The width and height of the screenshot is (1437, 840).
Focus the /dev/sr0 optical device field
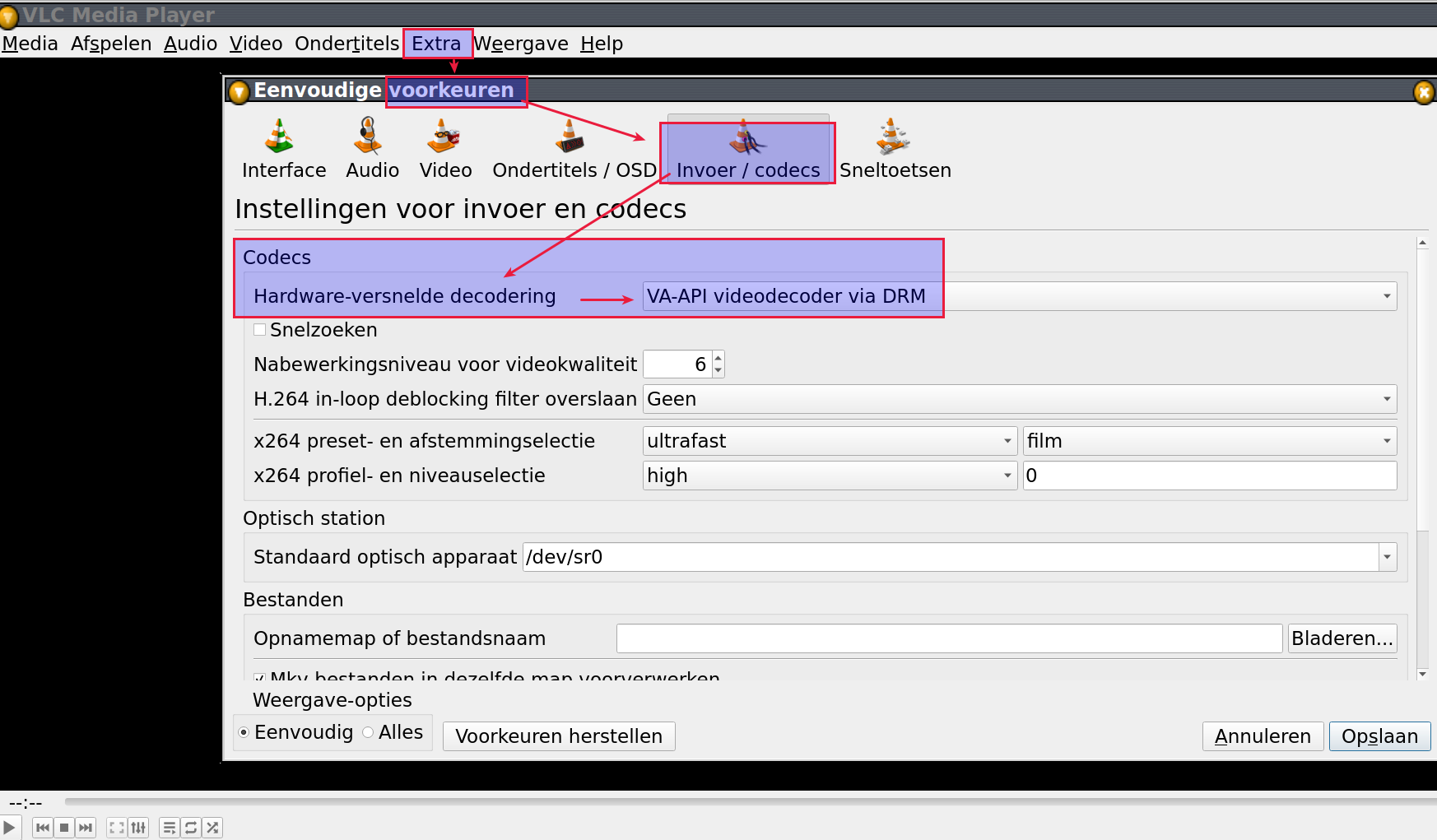coord(951,557)
